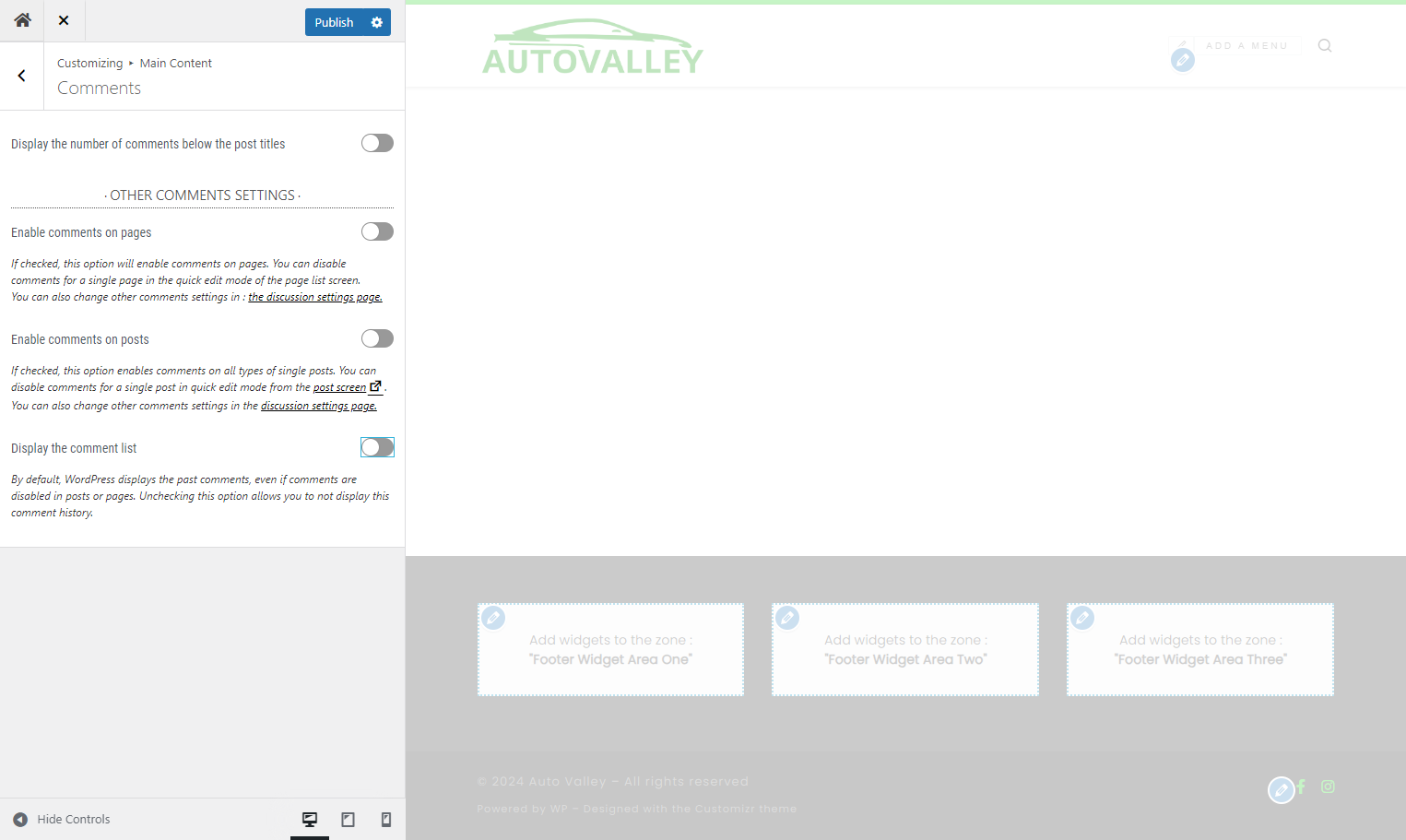
Task: Click the Publish button
Action: [x=334, y=22]
